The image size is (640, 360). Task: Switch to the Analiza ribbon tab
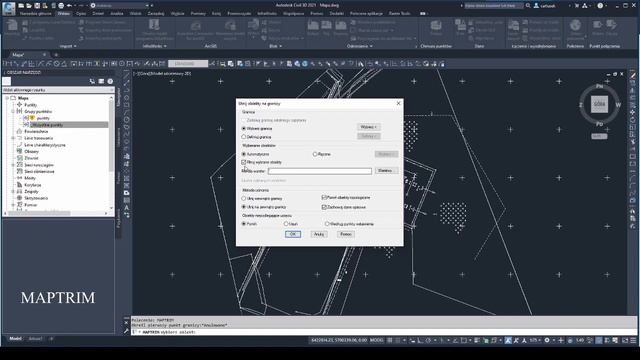pos(117,13)
